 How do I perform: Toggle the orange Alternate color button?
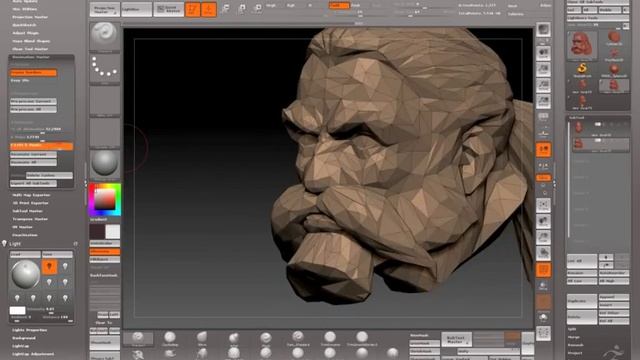point(104,251)
